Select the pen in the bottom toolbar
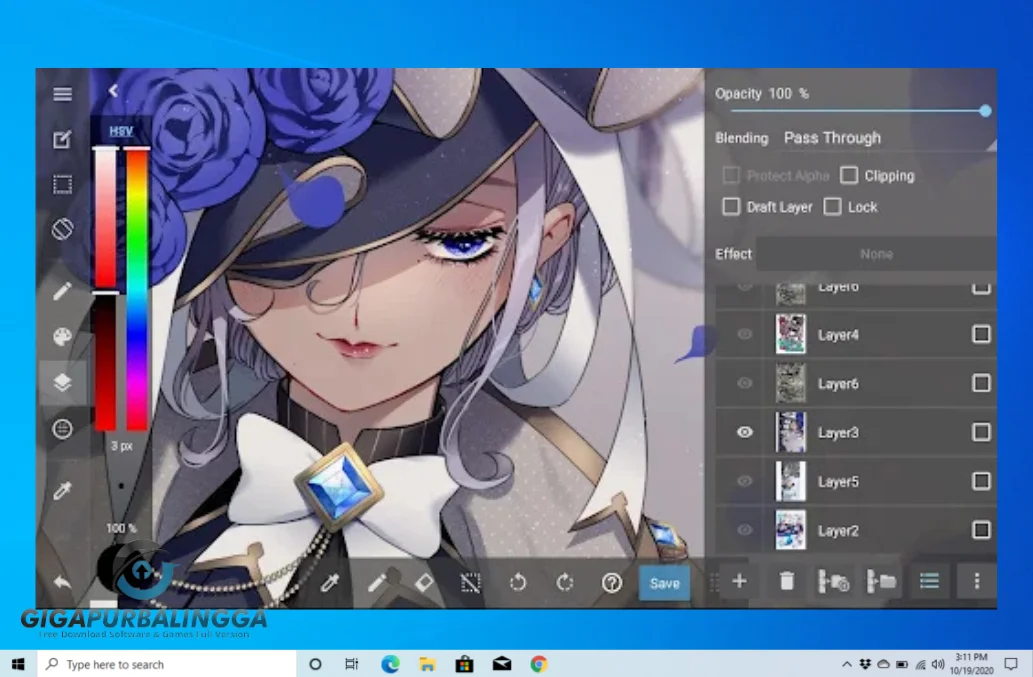Viewport: 1033px width, 677px height. 377,583
